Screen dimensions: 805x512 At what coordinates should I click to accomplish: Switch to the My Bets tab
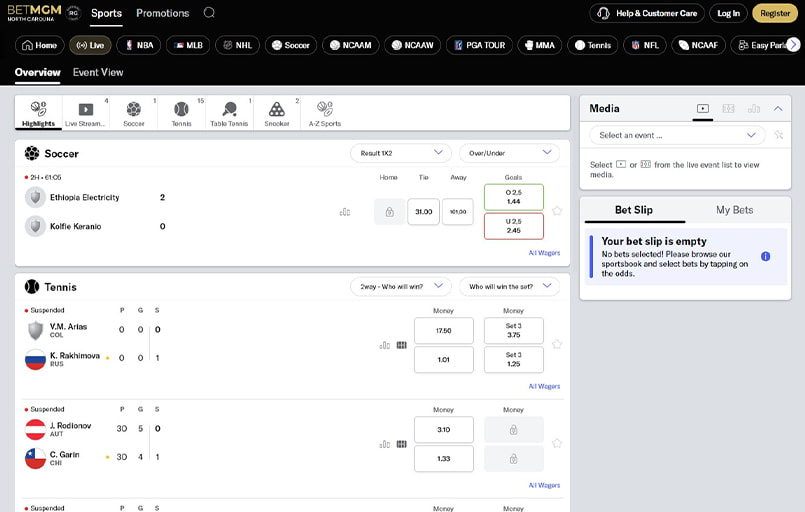735,210
